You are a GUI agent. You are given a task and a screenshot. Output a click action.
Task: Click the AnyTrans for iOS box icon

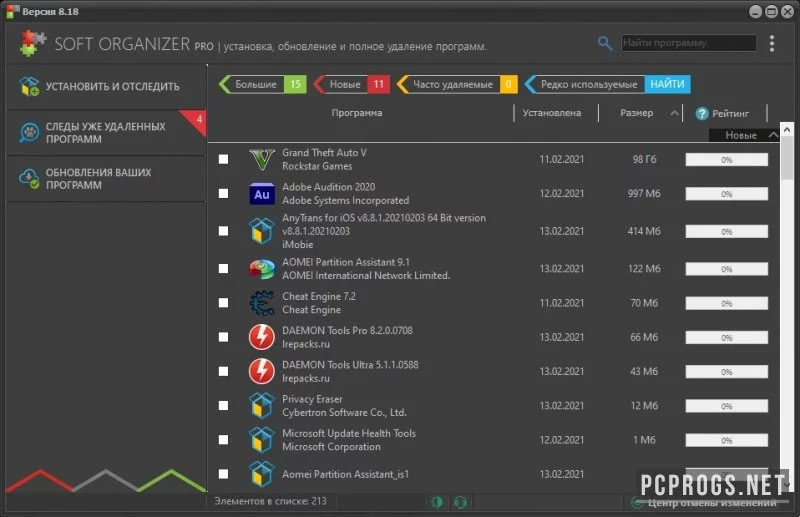(x=262, y=231)
